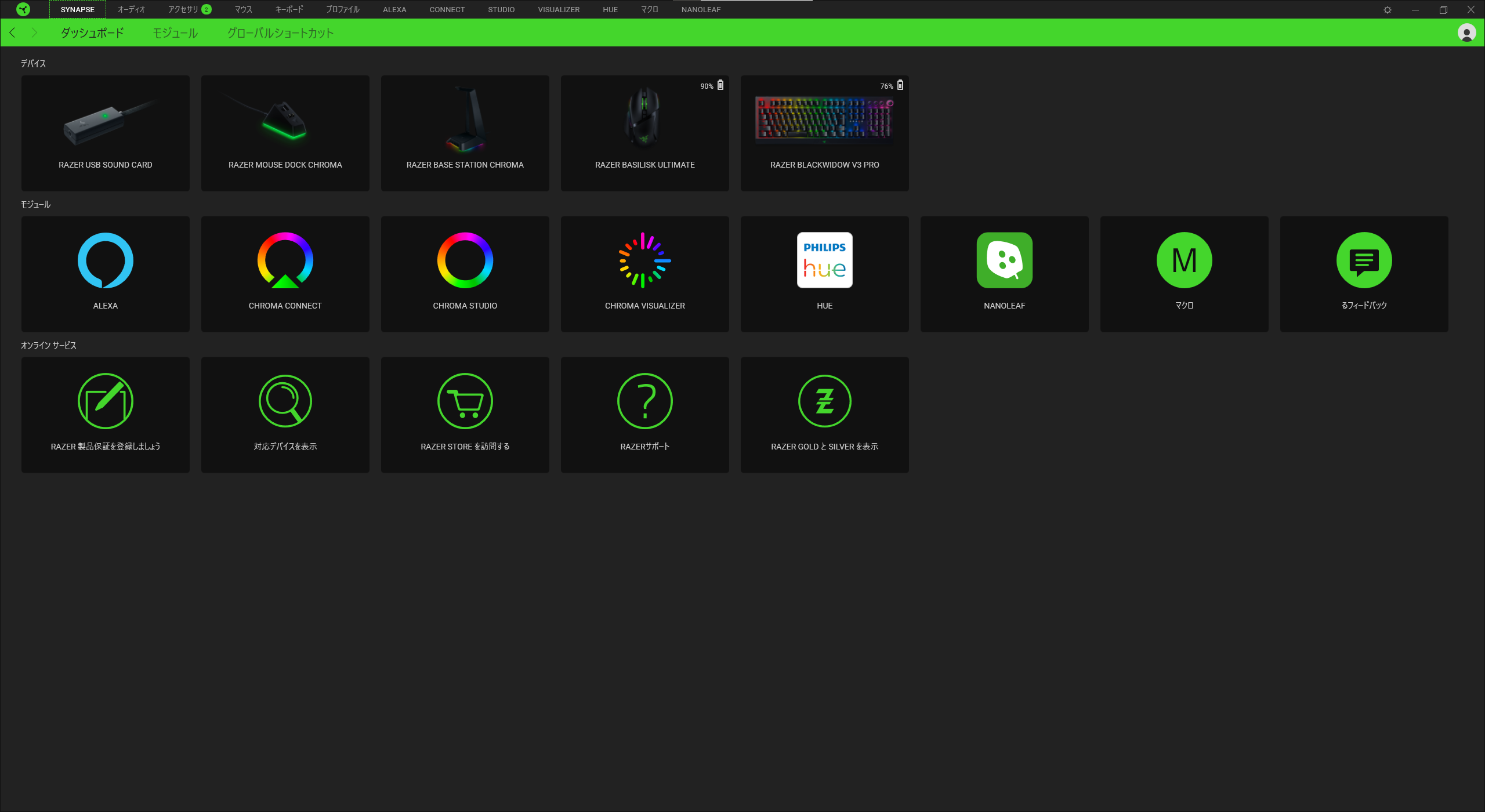Visit the Razer Store cart icon
1485x812 pixels.
(465, 401)
